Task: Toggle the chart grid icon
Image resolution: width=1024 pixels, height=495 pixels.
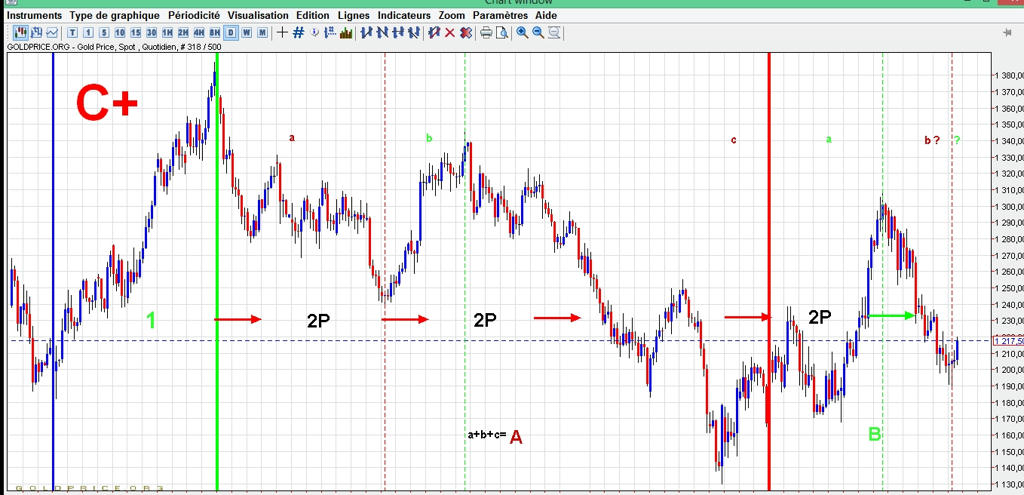Action: click(298, 33)
